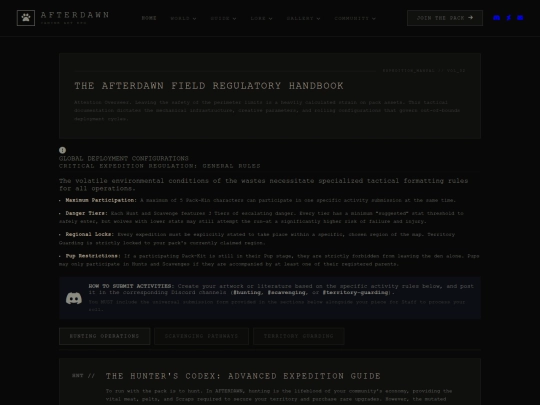Open the last blue social icon in header

tap(520, 18)
